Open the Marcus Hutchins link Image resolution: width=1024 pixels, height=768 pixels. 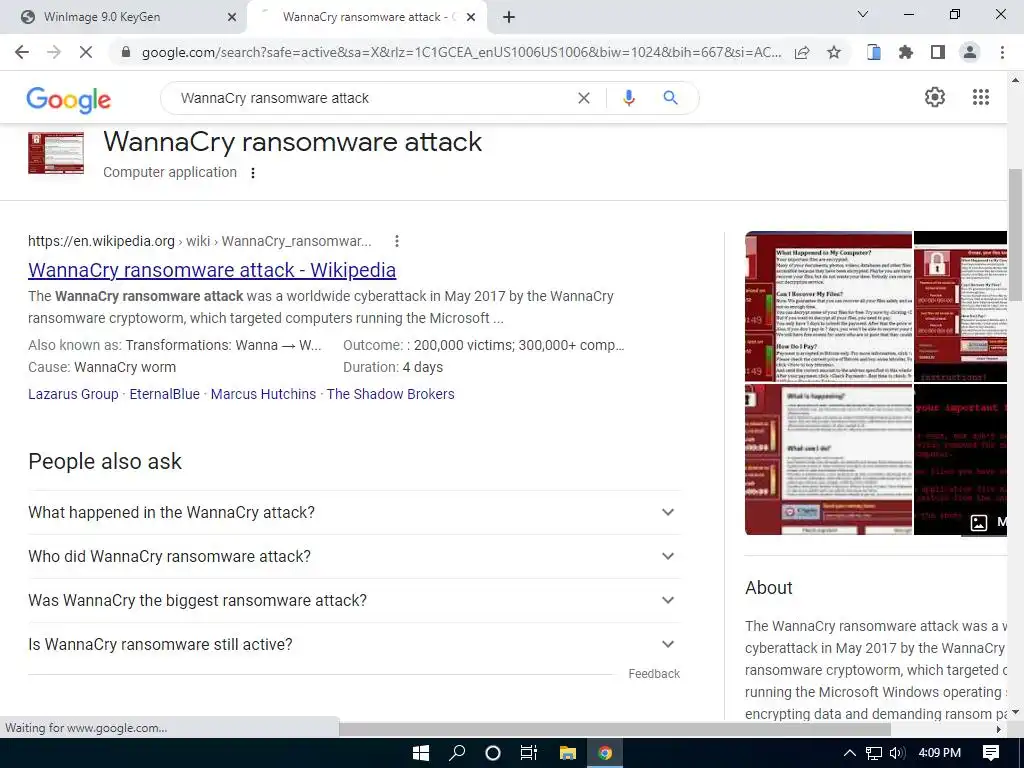click(x=263, y=394)
